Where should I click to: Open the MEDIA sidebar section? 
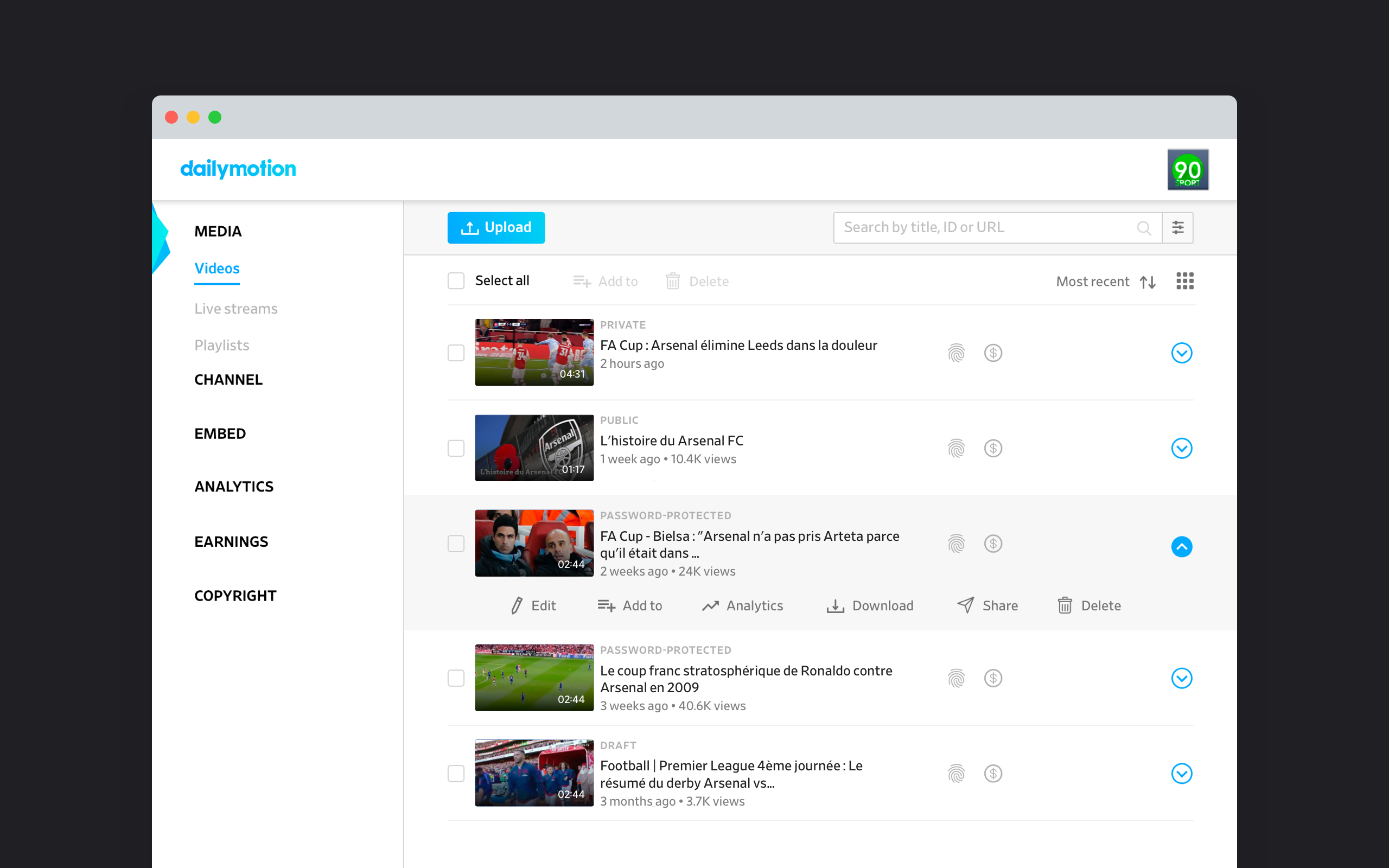[218, 231]
